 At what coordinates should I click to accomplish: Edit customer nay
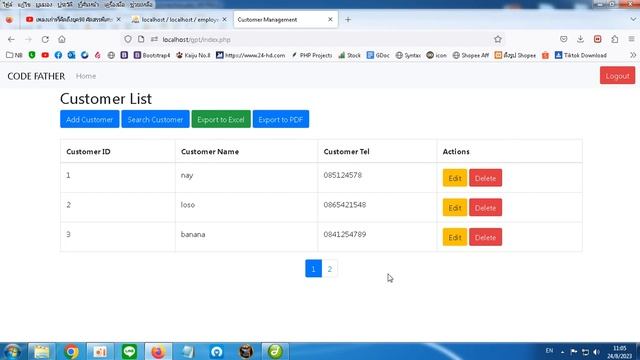click(x=455, y=178)
